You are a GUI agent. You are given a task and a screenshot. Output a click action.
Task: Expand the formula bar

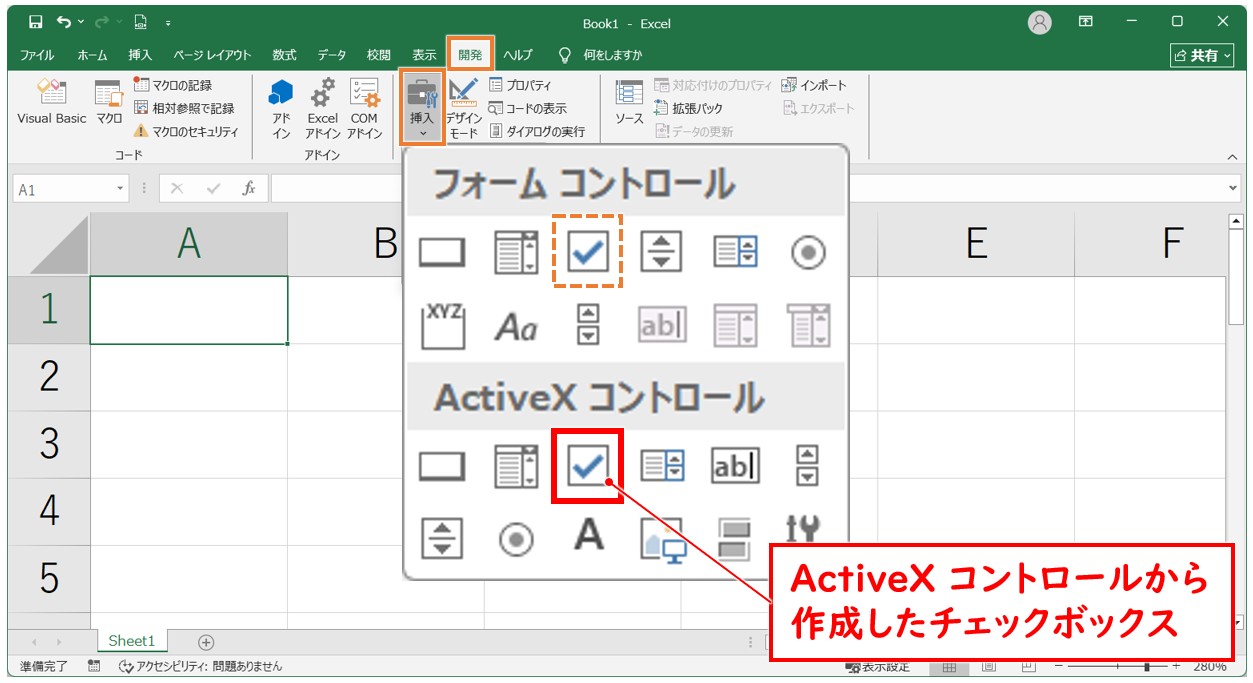tap(1233, 188)
